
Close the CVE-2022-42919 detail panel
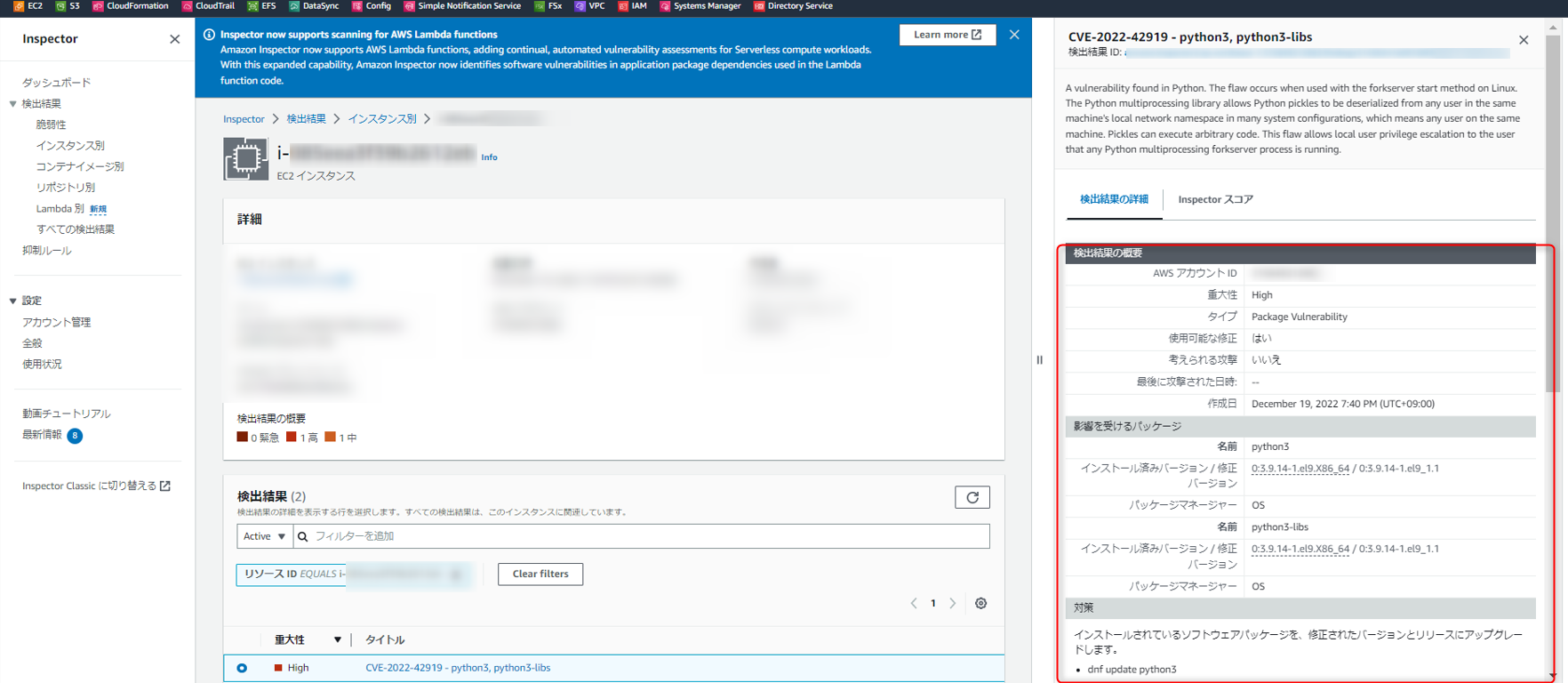coord(1524,40)
